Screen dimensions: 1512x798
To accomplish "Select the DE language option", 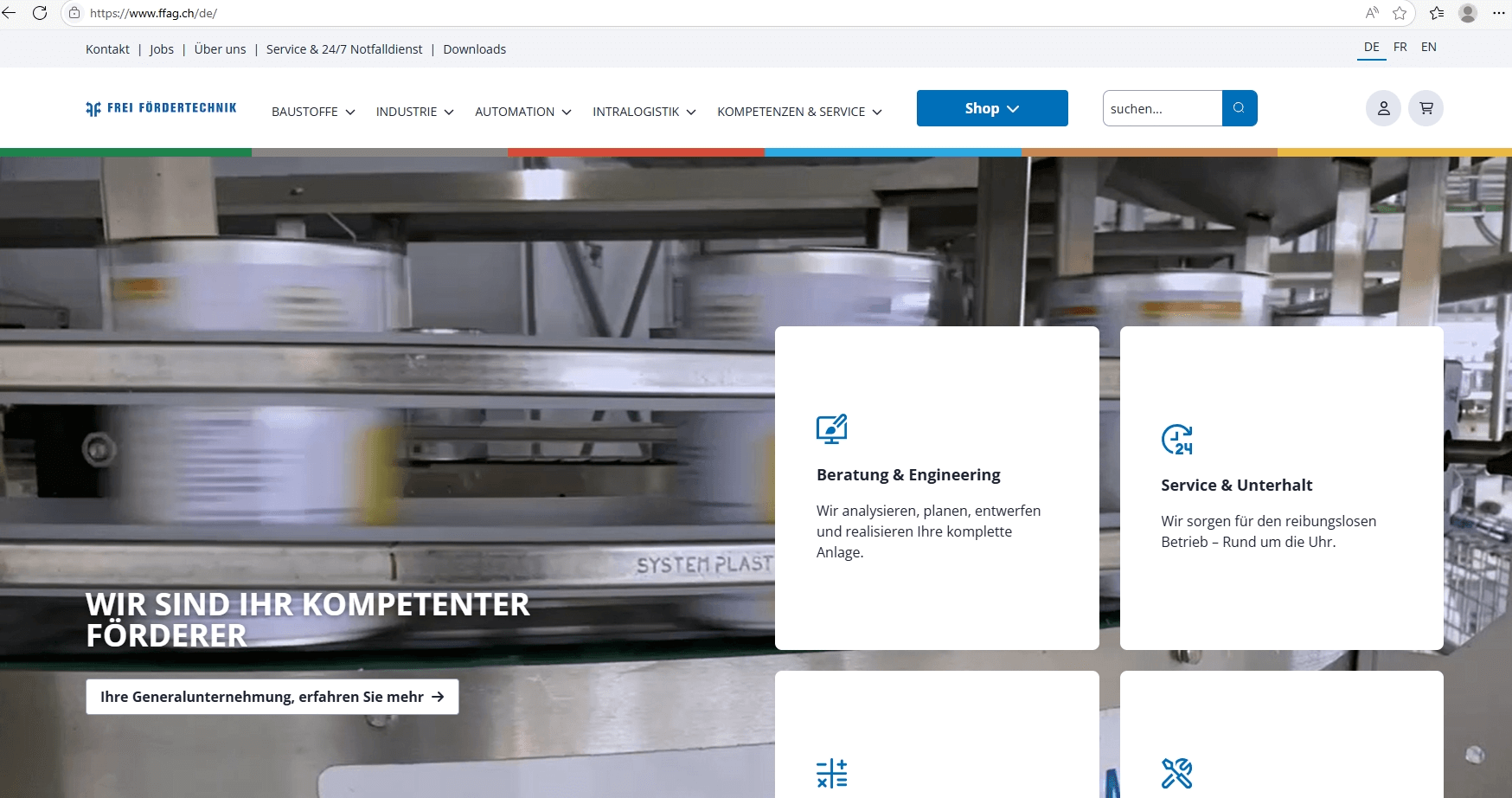I will click(1371, 47).
